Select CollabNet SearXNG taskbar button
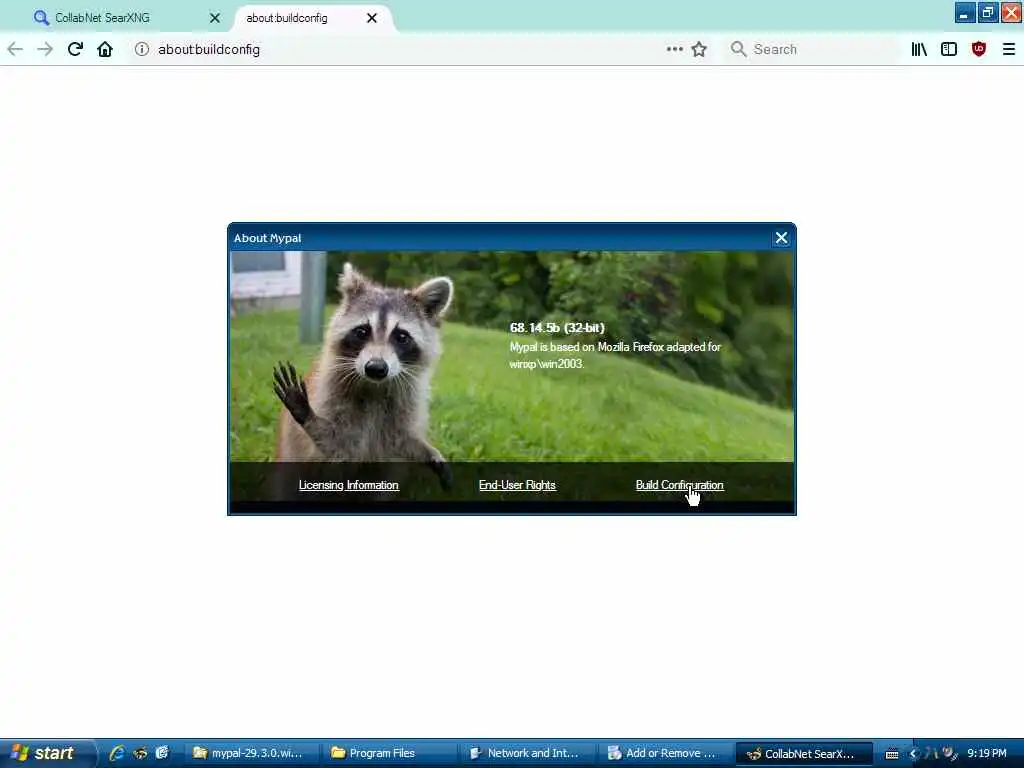 [x=804, y=753]
